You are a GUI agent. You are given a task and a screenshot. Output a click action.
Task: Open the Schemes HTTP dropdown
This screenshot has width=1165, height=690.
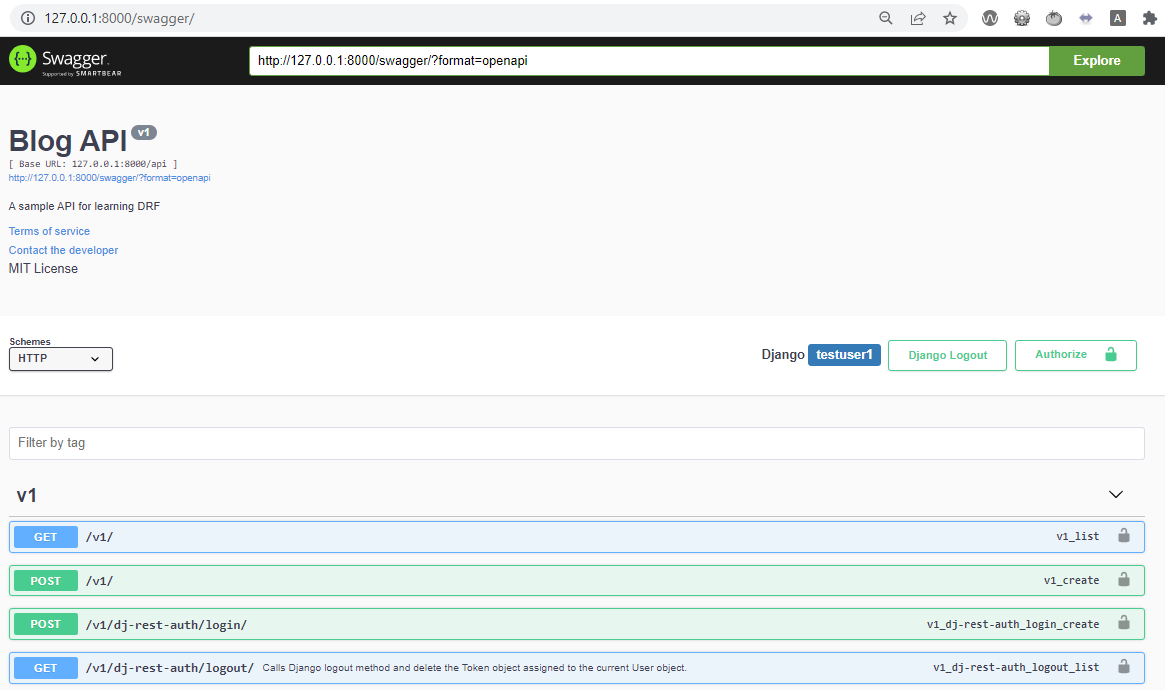coord(61,359)
